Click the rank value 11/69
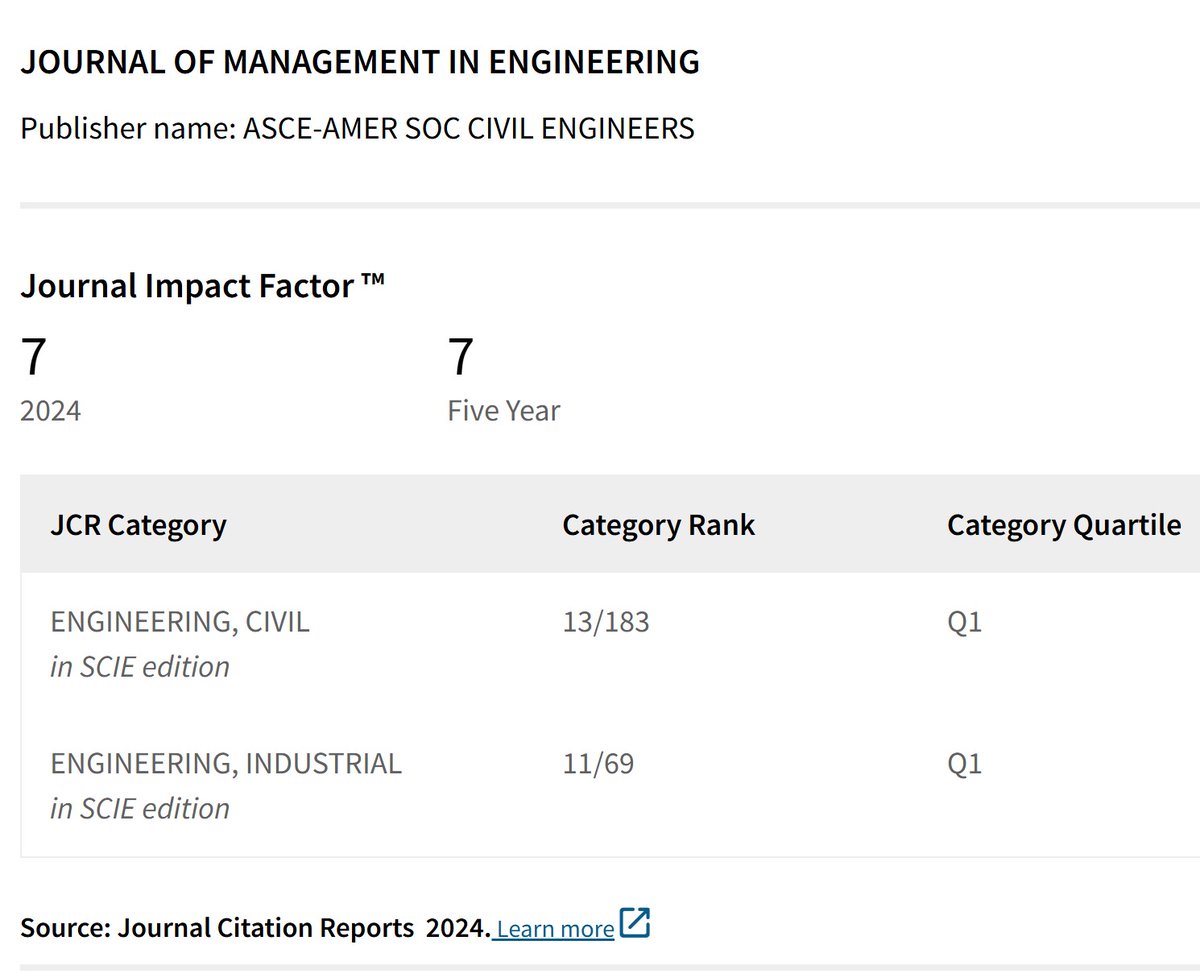This screenshot has width=1200, height=978. tap(598, 764)
